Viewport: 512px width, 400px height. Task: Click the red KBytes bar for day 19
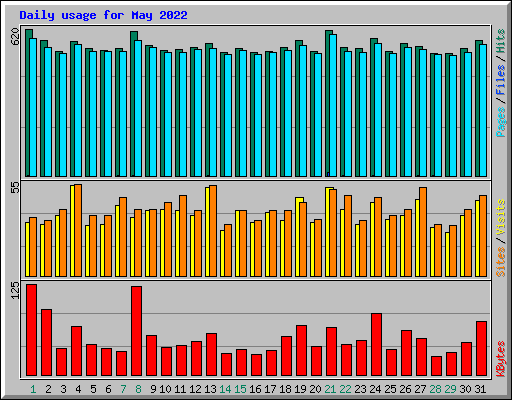[302, 351]
